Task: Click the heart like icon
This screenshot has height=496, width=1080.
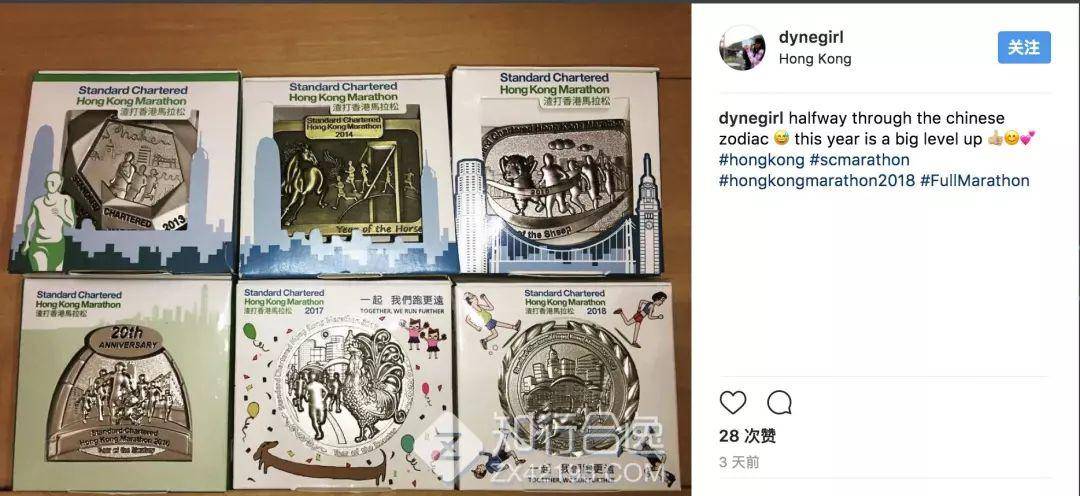Action: pyautogui.click(x=733, y=402)
